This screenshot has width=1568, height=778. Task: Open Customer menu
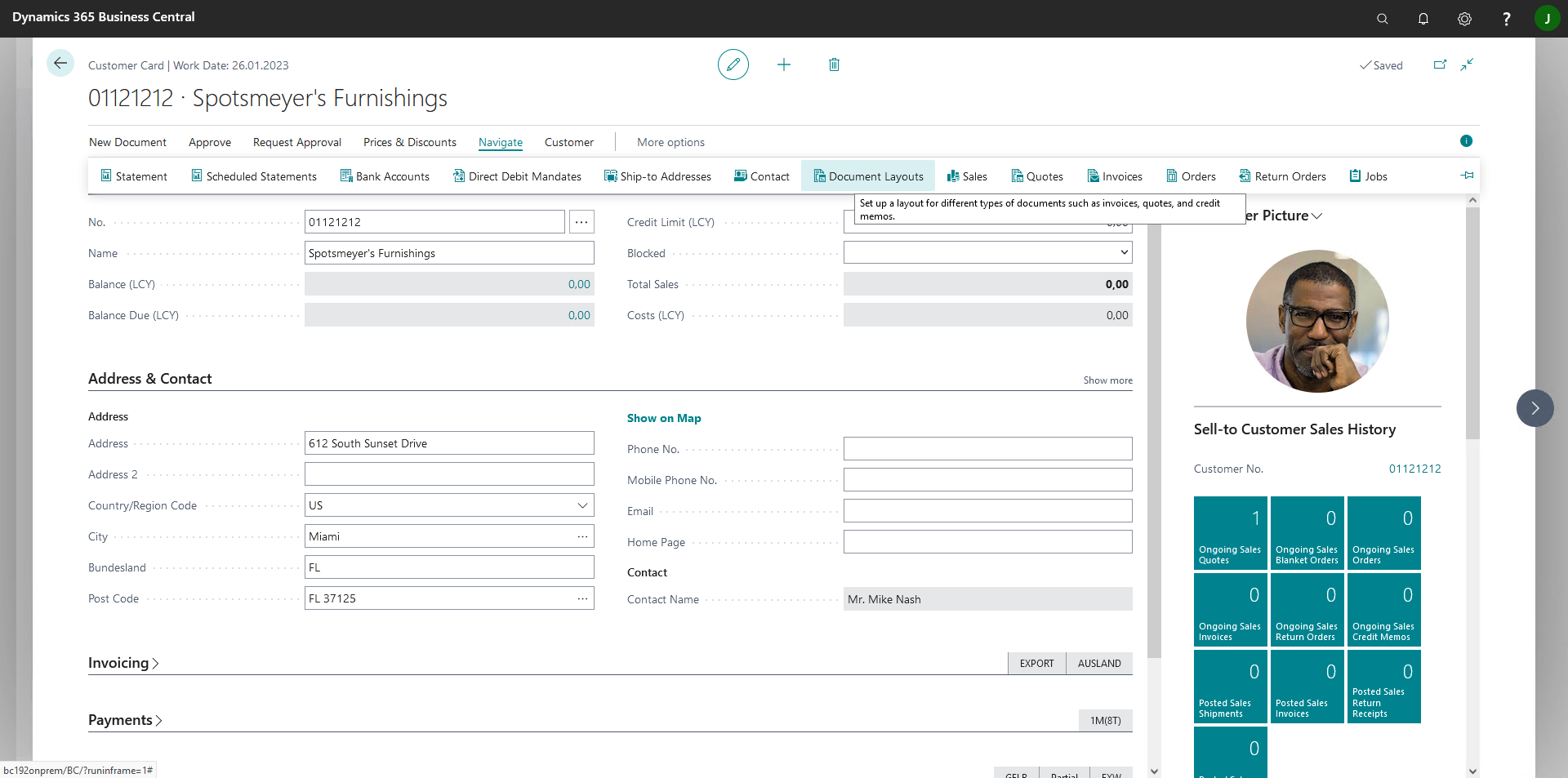(x=569, y=142)
